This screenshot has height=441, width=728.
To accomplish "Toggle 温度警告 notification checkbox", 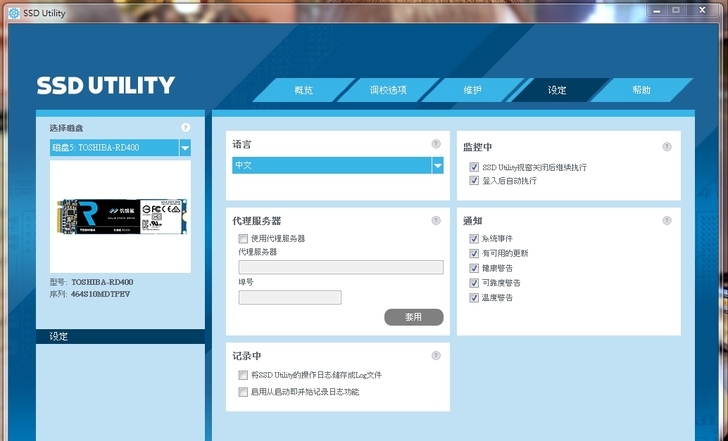I will point(474,298).
